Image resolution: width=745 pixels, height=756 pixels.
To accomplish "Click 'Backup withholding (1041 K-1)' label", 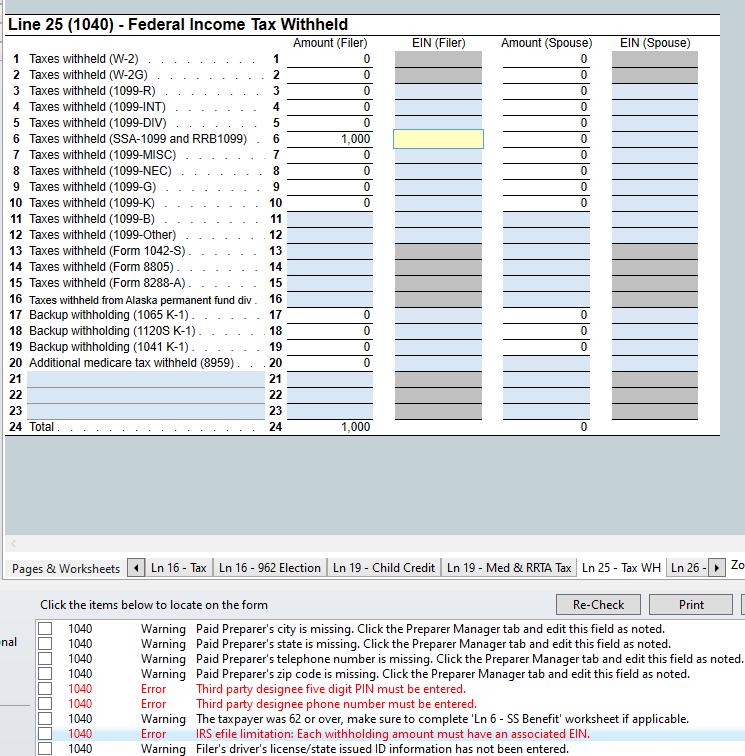I will coord(108,347).
